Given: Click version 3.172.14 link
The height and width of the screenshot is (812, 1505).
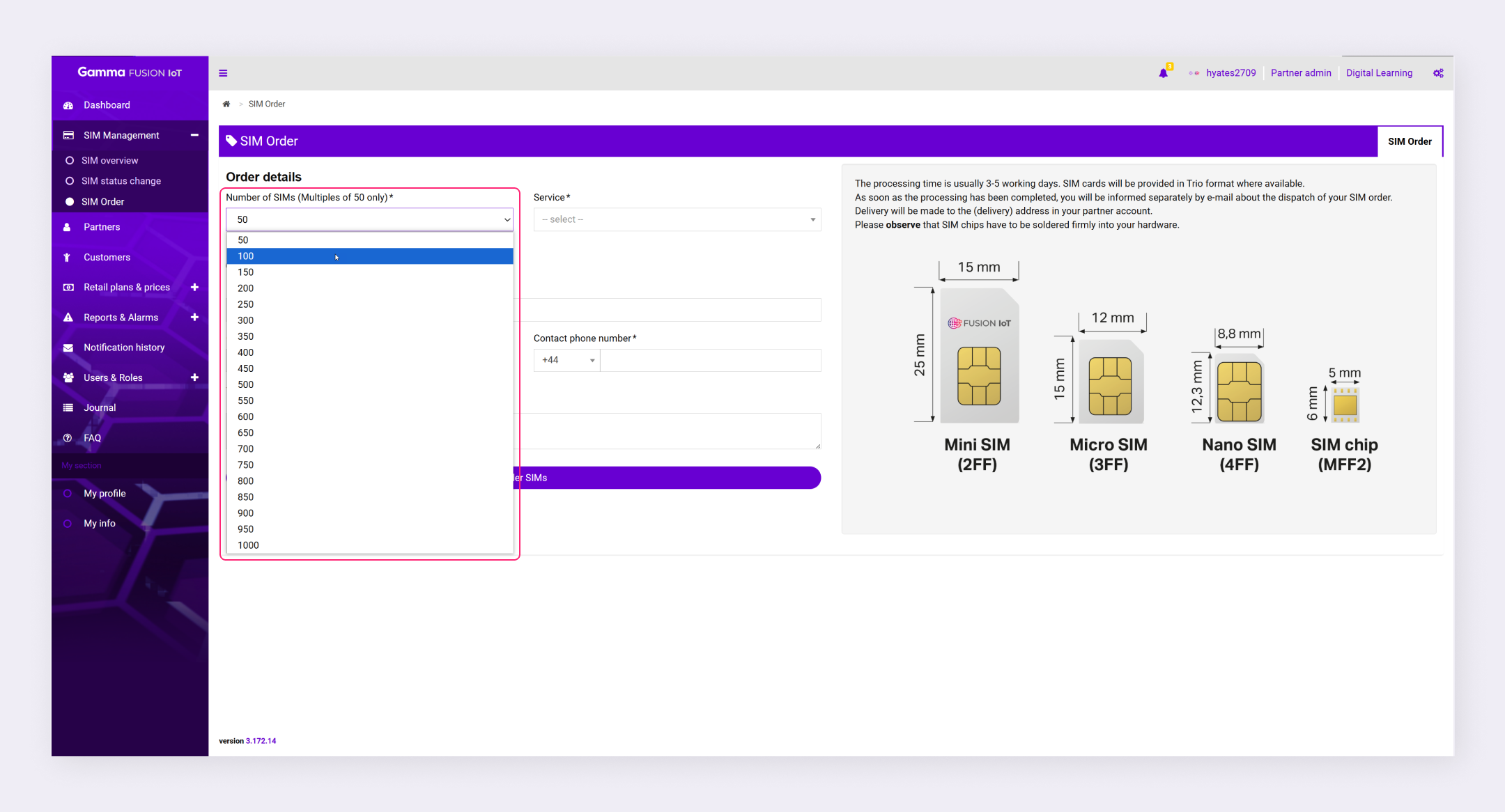Looking at the screenshot, I should 261,741.
